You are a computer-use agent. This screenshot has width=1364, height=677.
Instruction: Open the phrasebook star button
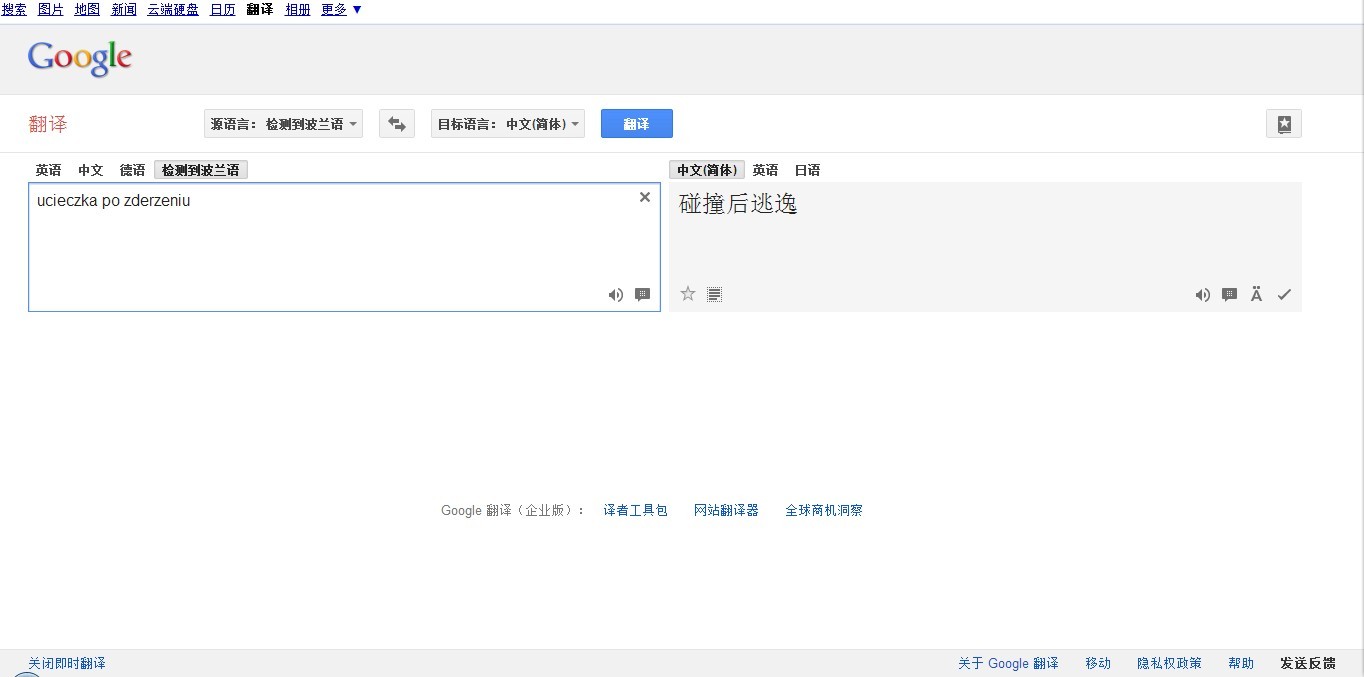[1284, 124]
